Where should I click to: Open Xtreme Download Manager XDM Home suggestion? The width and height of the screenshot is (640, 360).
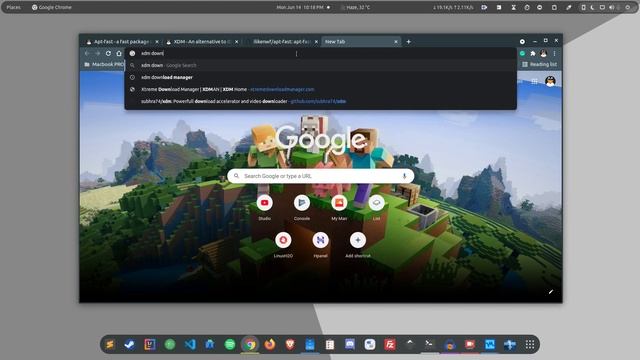tap(320, 89)
